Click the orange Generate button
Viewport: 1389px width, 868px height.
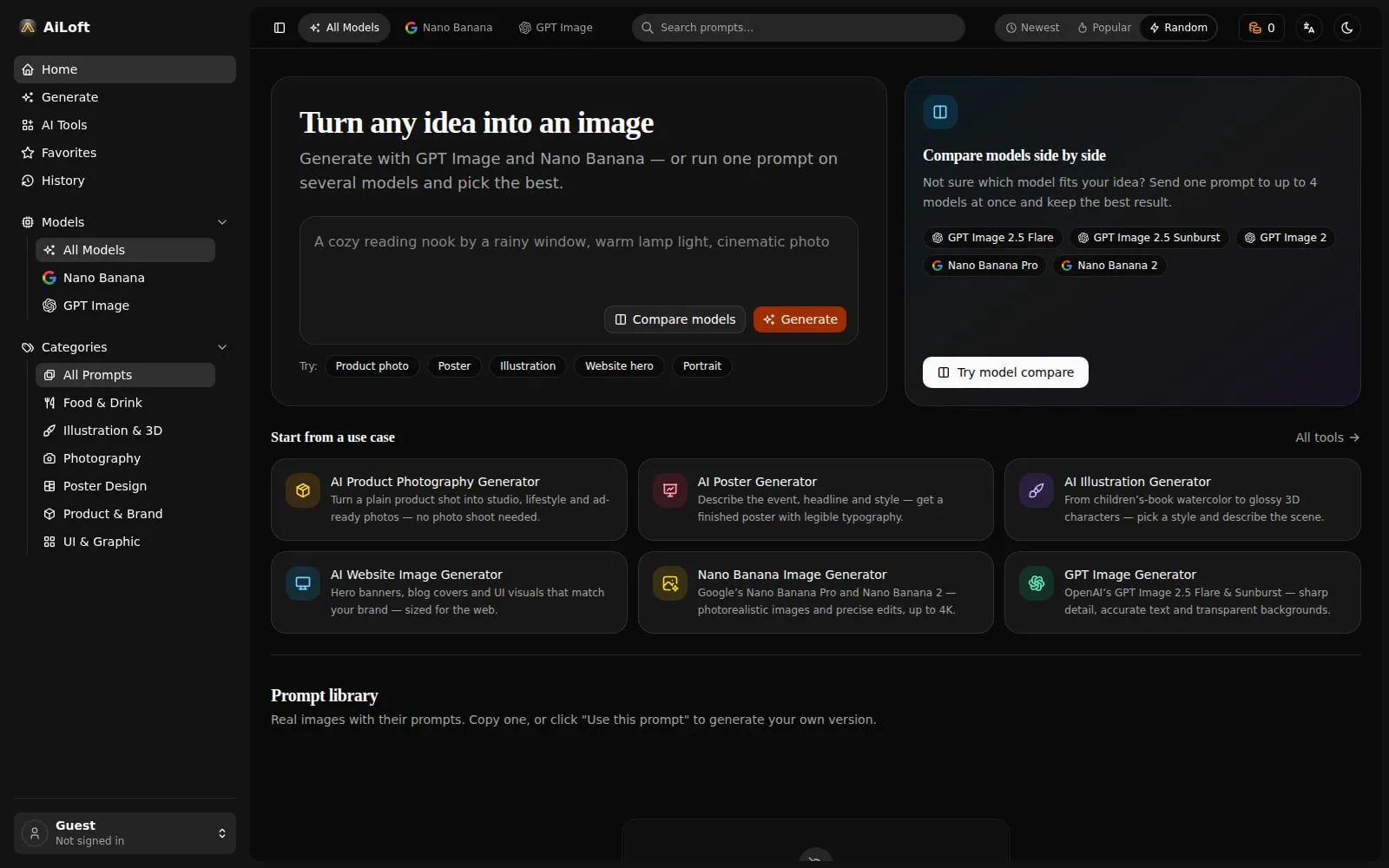pyautogui.click(x=800, y=319)
